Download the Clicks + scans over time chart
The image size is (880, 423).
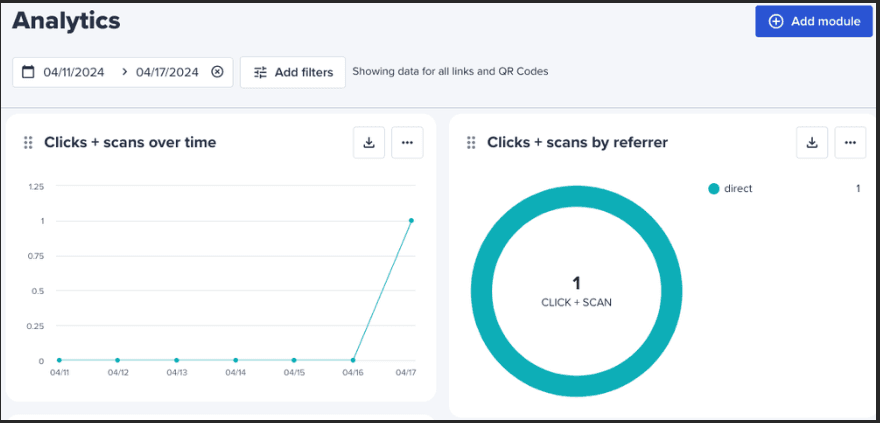[369, 142]
